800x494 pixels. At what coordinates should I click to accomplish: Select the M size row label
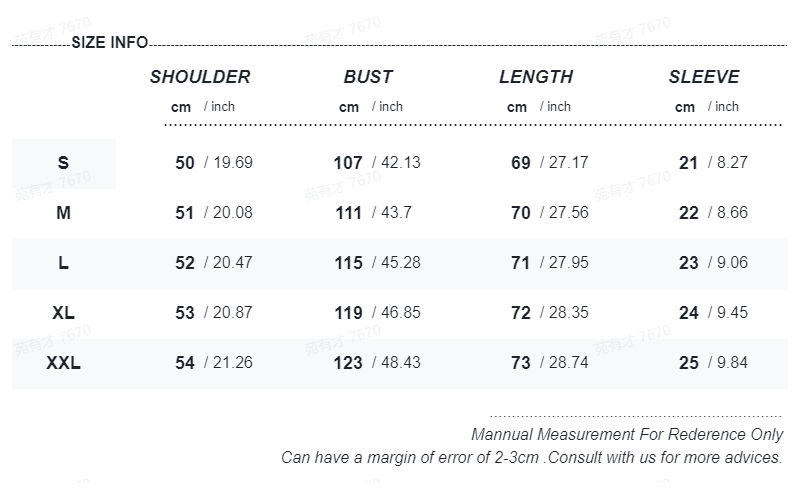[63, 213]
